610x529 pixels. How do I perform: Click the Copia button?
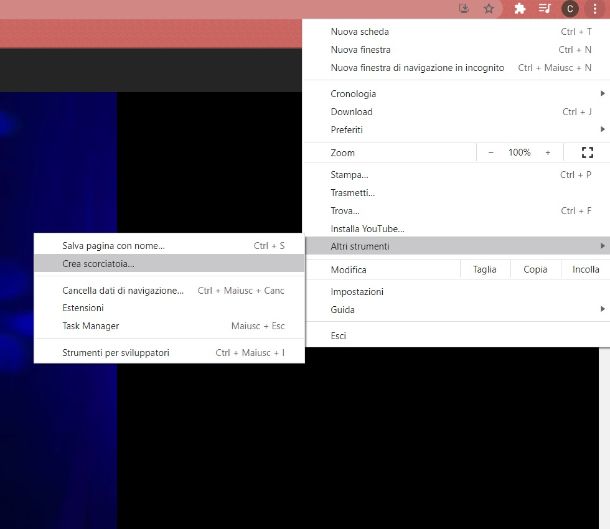[x=535, y=270]
